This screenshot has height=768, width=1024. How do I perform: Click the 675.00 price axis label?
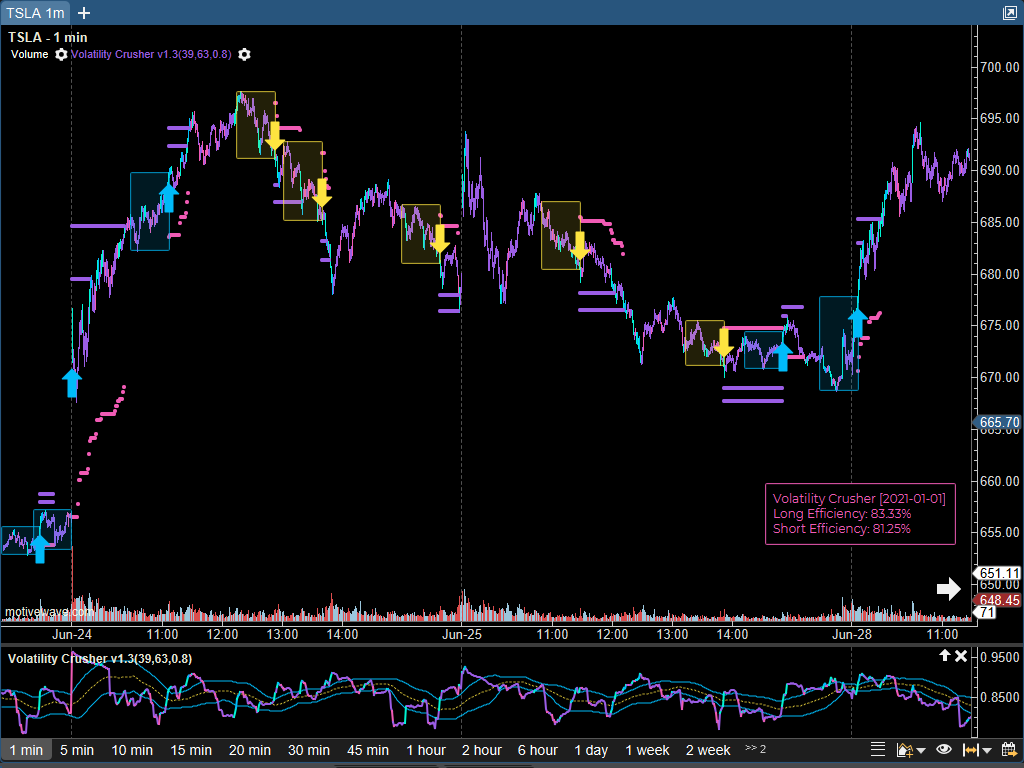(1000, 326)
